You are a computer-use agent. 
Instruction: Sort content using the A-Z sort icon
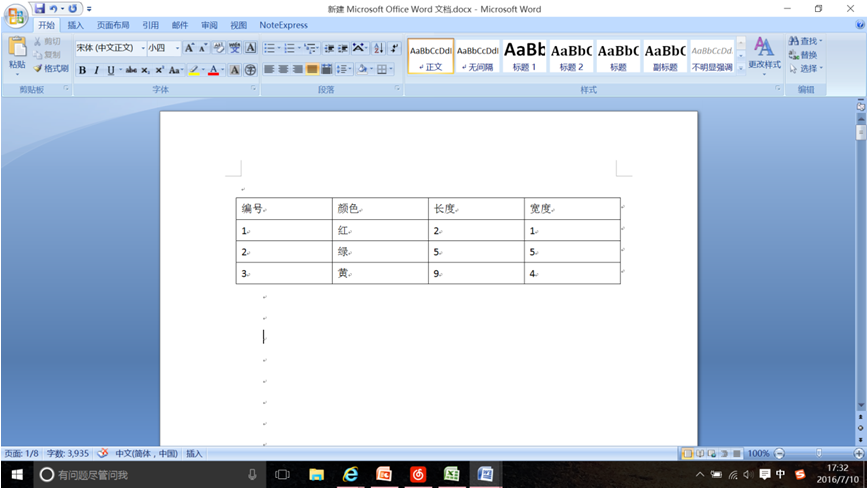pyautogui.click(x=379, y=48)
